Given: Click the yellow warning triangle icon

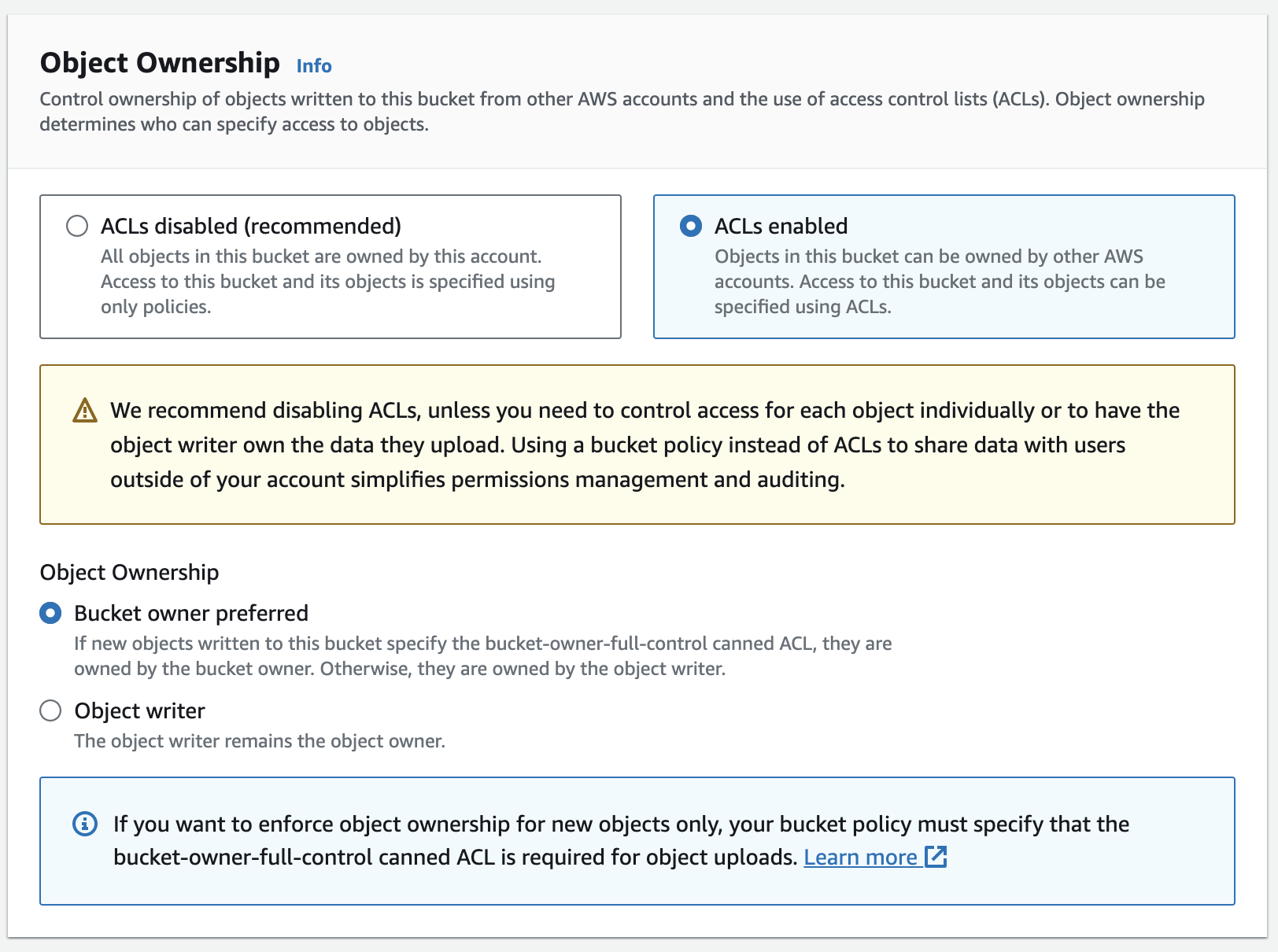Looking at the screenshot, I should click(x=85, y=411).
